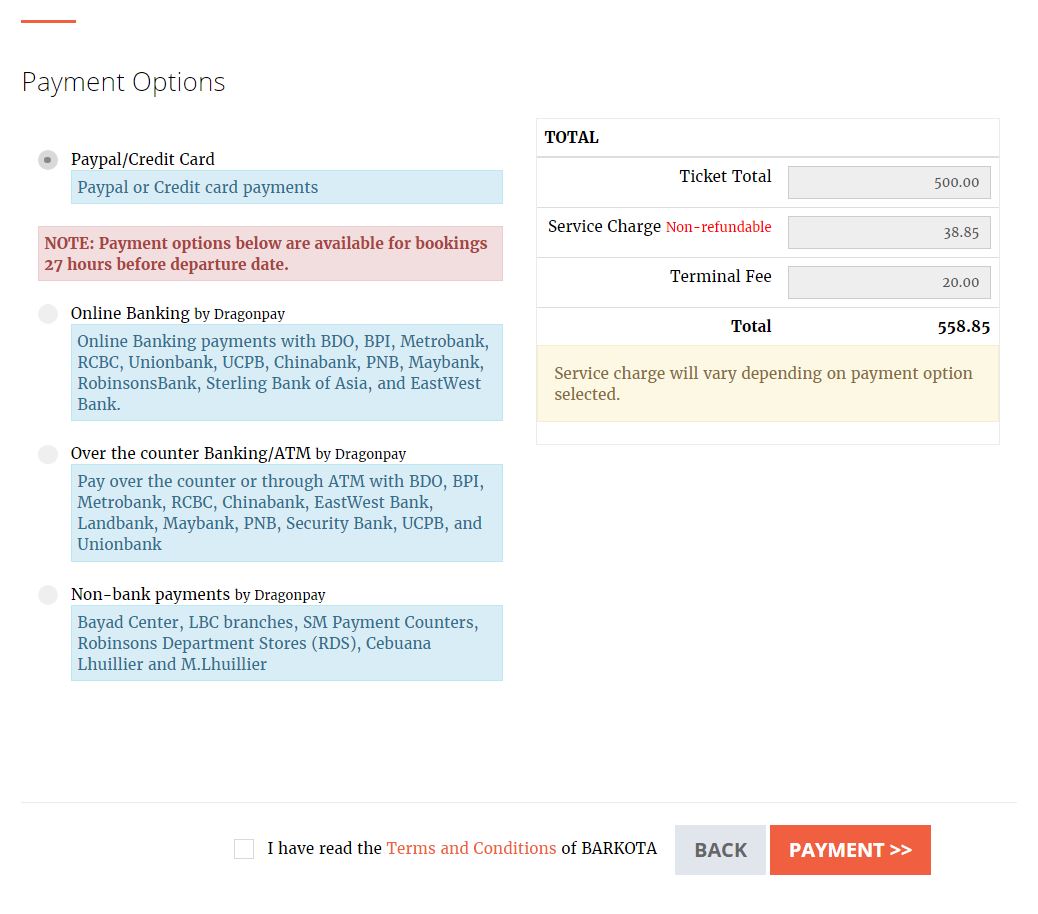Screen dimensions: 1038x914
Task: Open the Terms and Conditions link
Action: click(471, 848)
